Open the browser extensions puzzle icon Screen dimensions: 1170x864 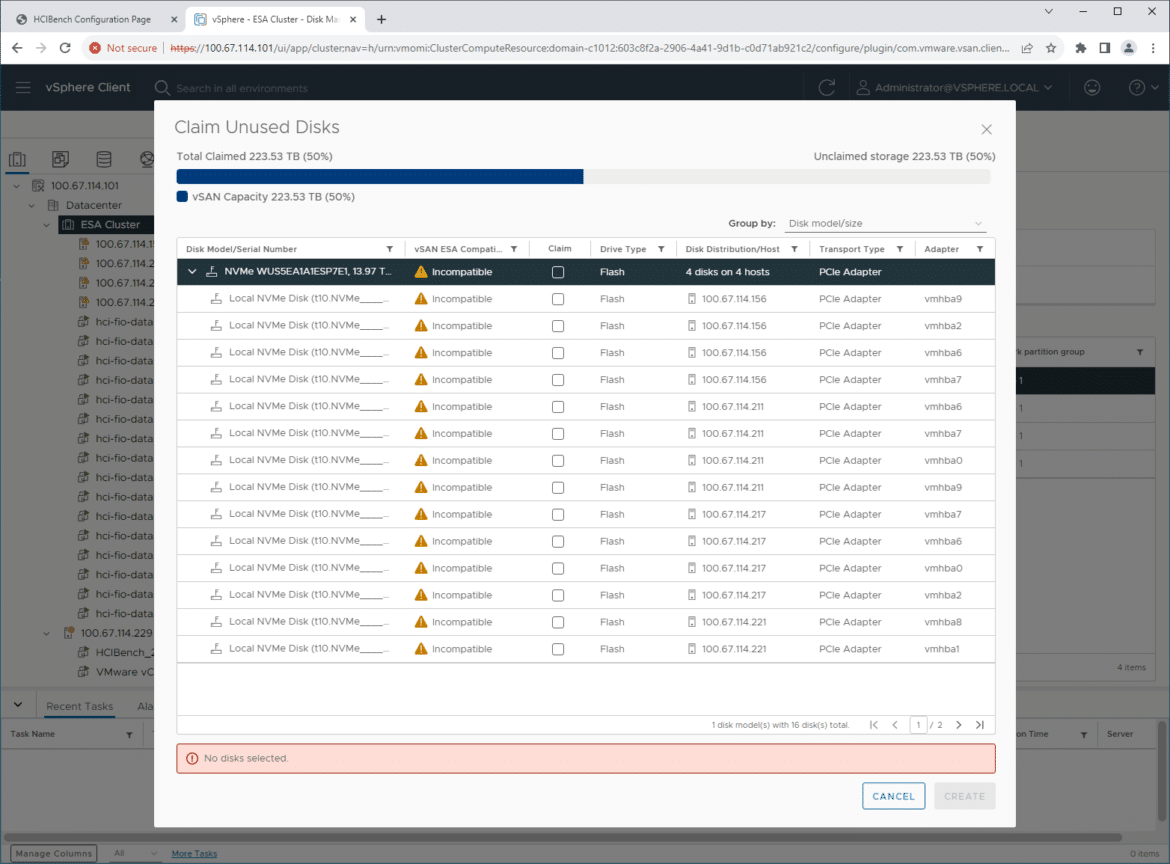[x=1080, y=48]
